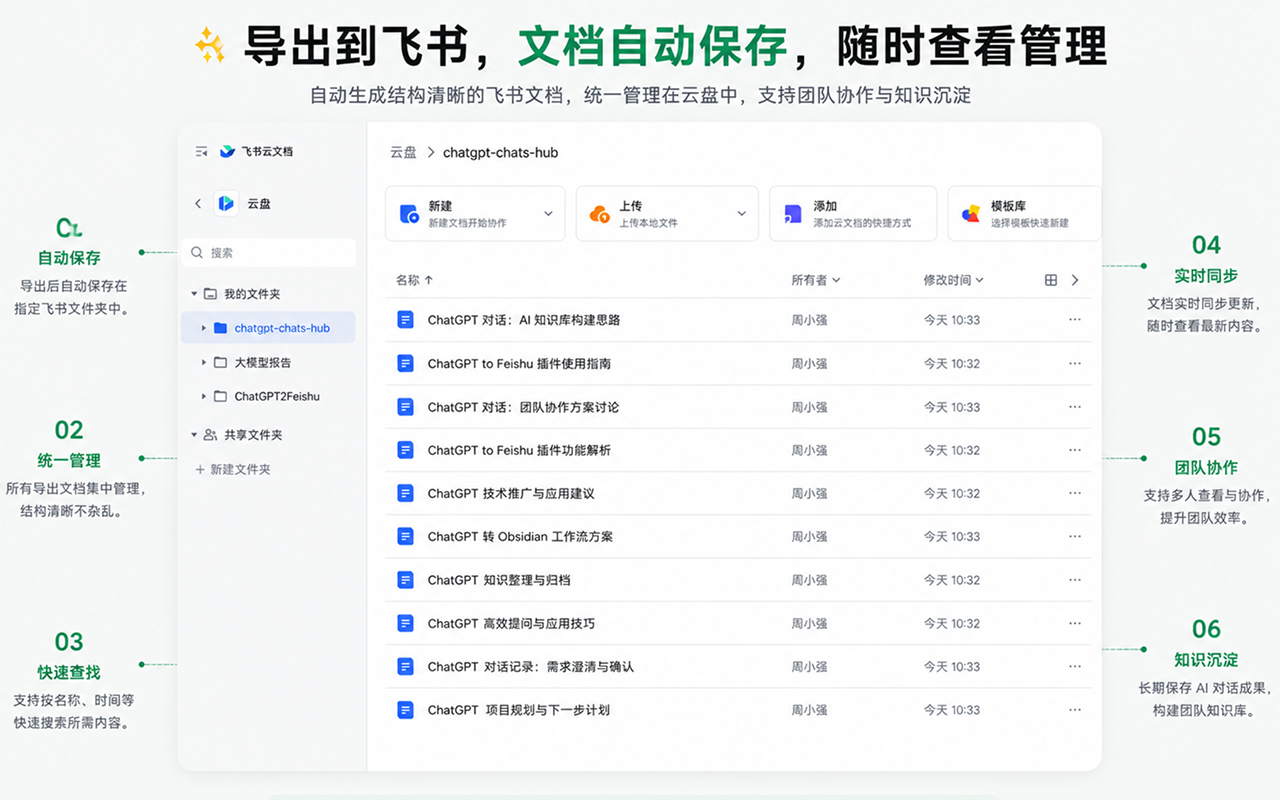
Task: Click the document icon of 'AI 知识库构建思路'
Action: 405,320
